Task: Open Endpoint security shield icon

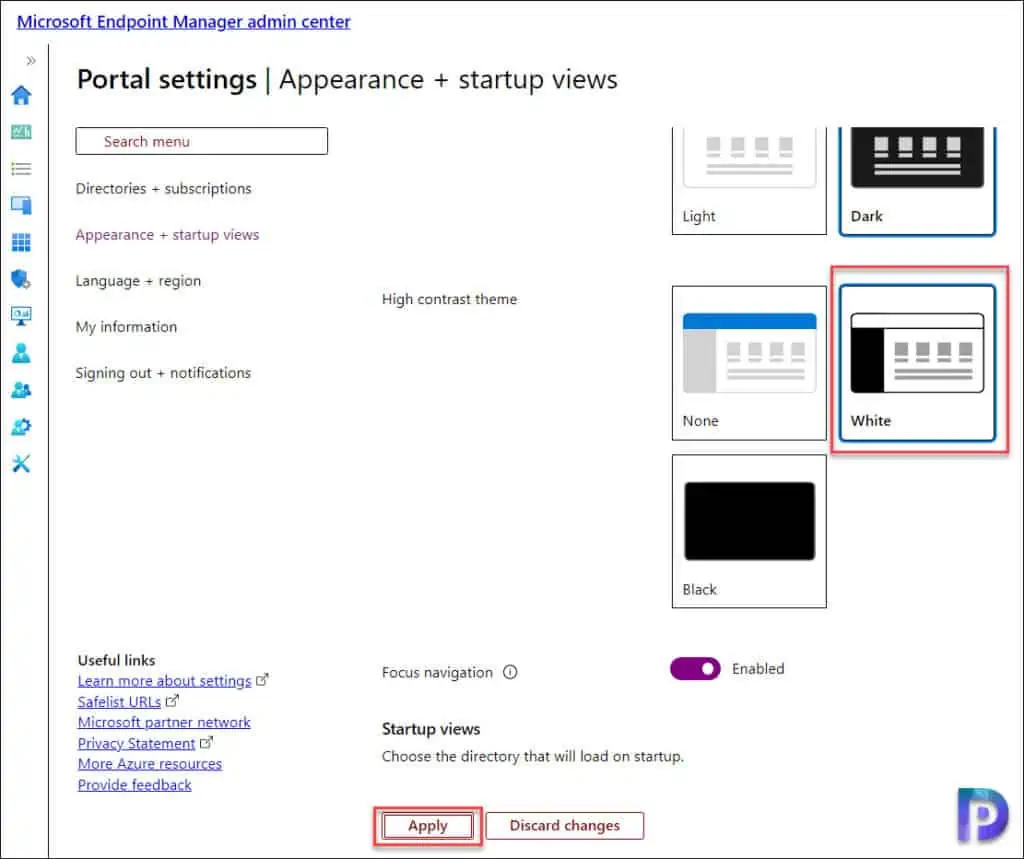Action: [x=21, y=279]
